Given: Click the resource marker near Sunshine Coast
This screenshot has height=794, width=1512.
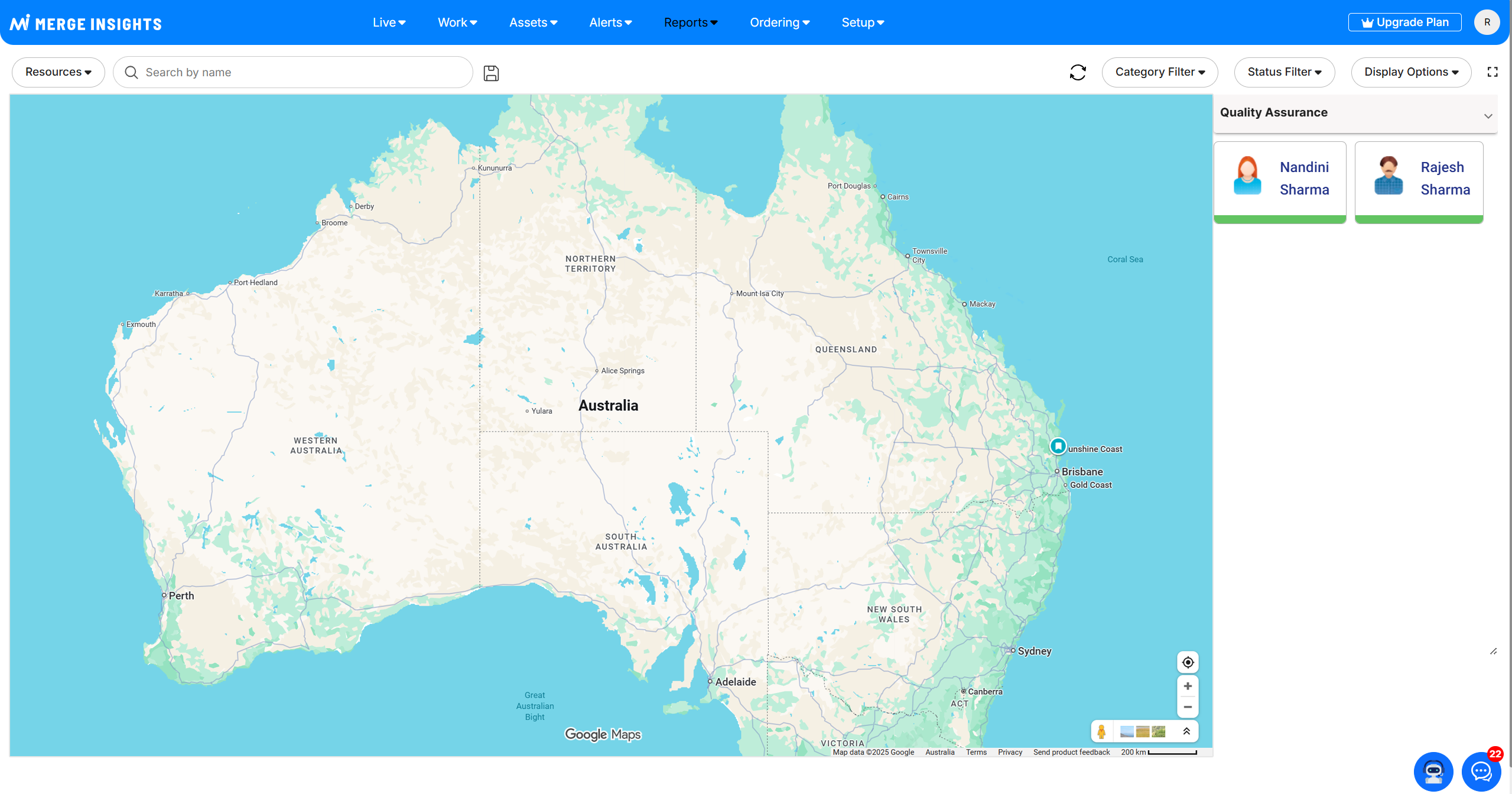Looking at the screenshot, I should pyautogui.click(x=1058, y=446).
